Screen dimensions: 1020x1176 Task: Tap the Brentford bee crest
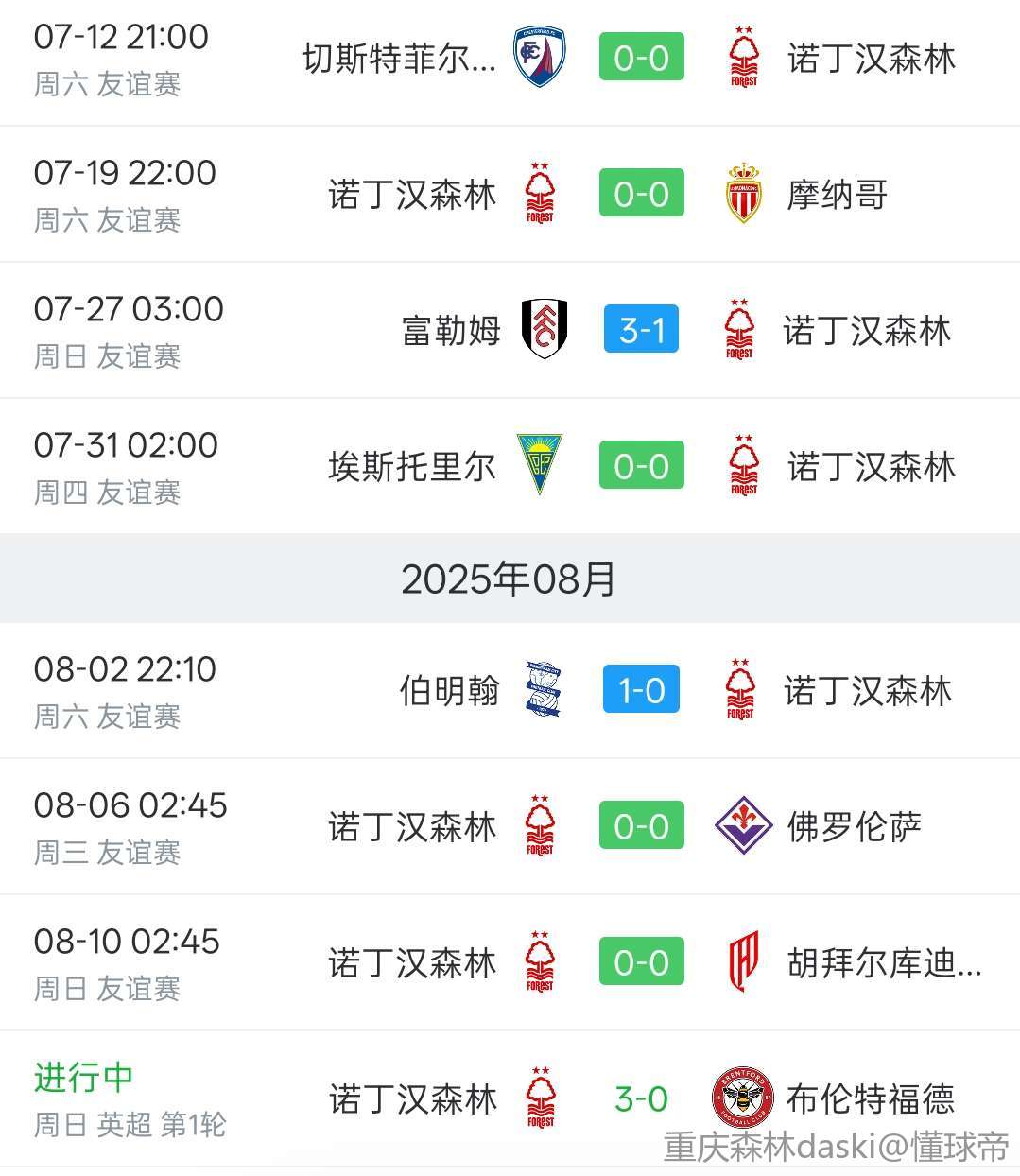click(x=743, y=1098)
